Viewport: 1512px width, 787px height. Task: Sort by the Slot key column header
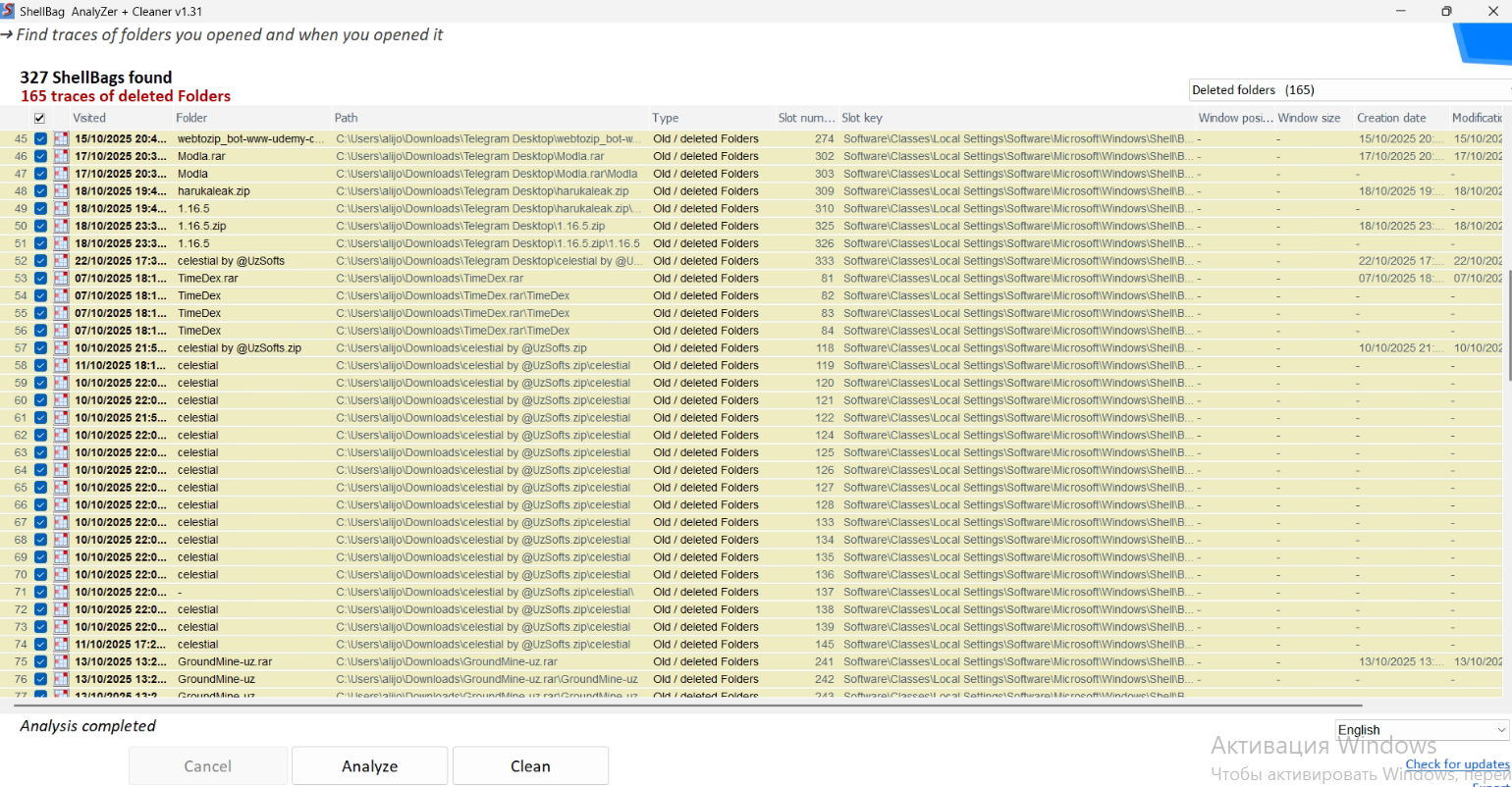pyautogui.click(x=862, y=118)
